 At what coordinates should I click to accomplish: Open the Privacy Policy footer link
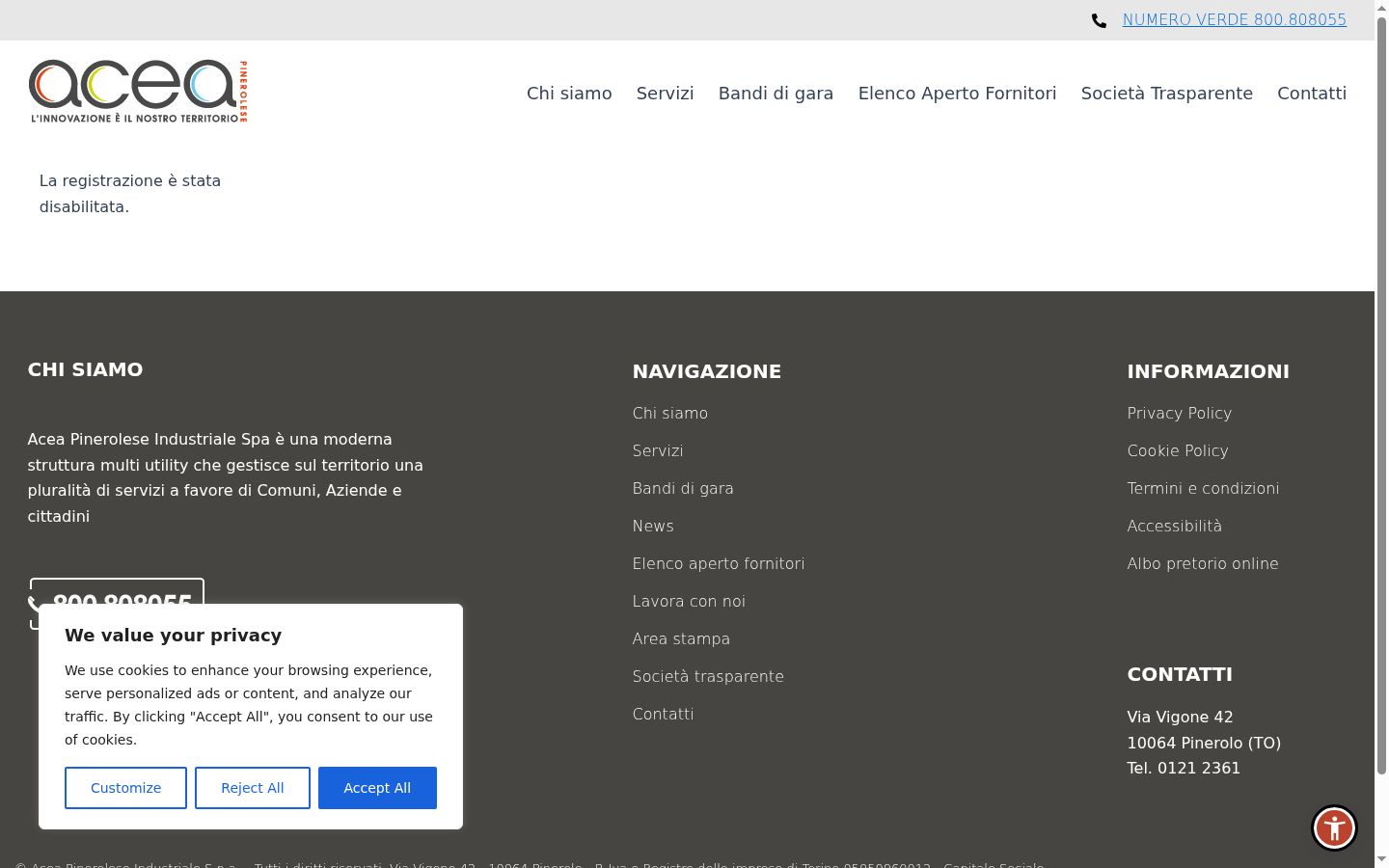1179,413
